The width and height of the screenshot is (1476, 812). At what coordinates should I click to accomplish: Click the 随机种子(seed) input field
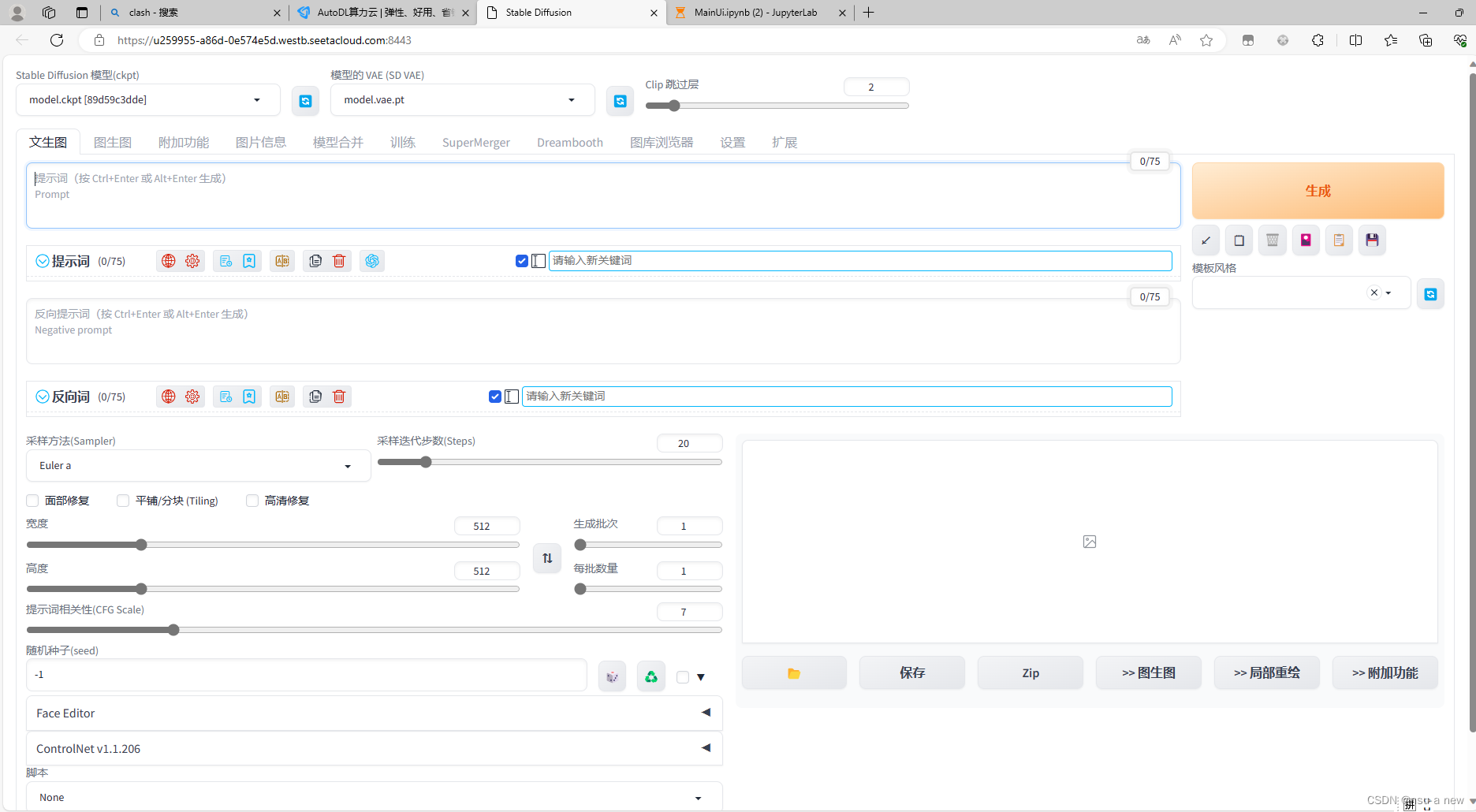307,675
